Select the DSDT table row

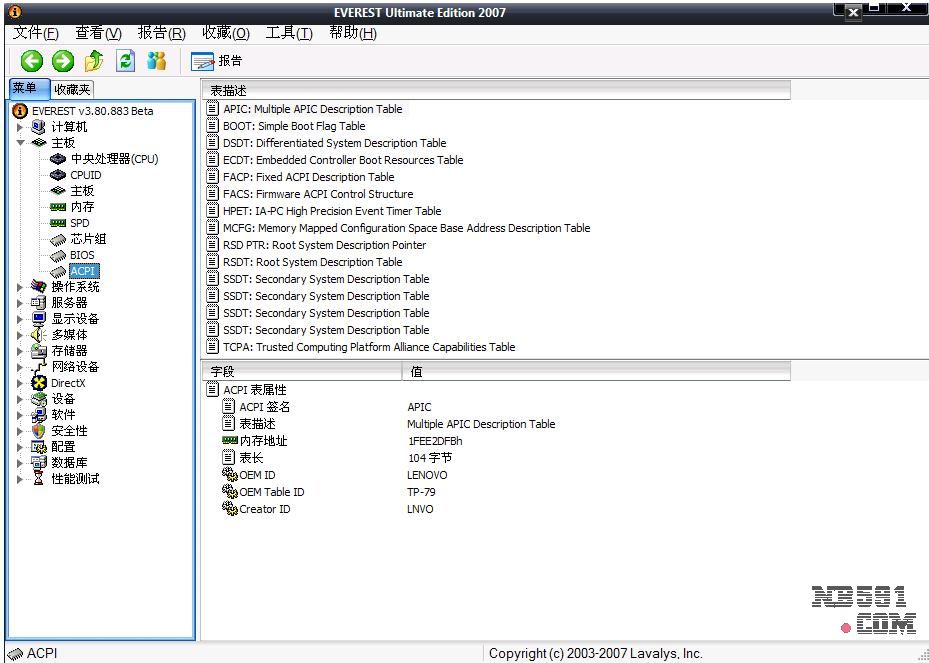[x=334, y=143]
